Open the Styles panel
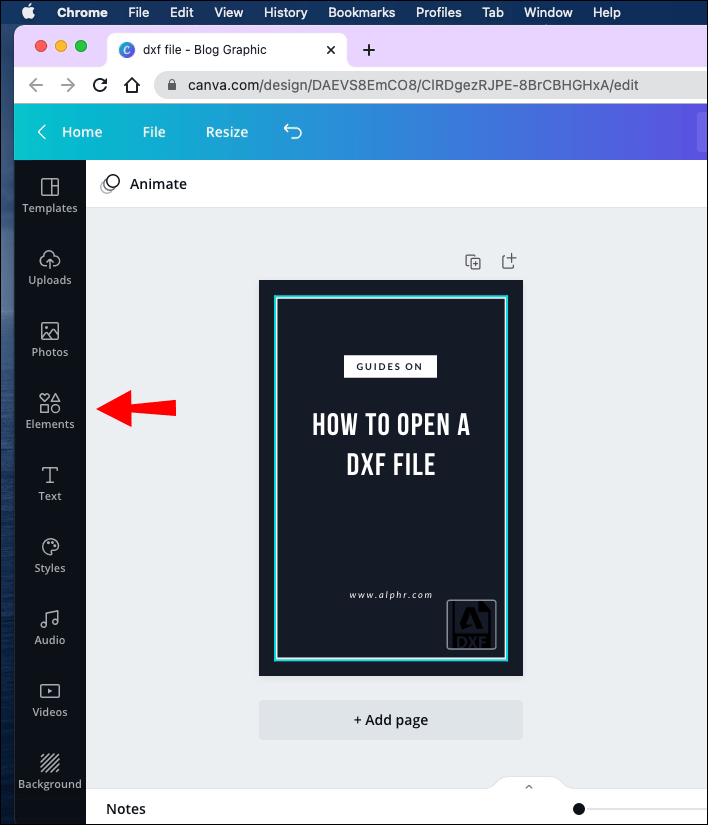 pyautogui.click(x=50, y=556)
